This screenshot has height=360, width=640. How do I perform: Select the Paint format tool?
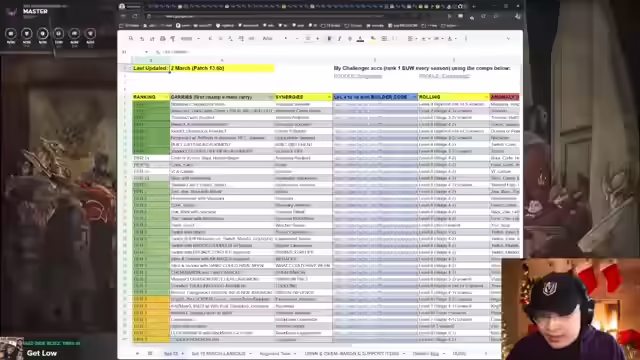click(x=173, y=39)
